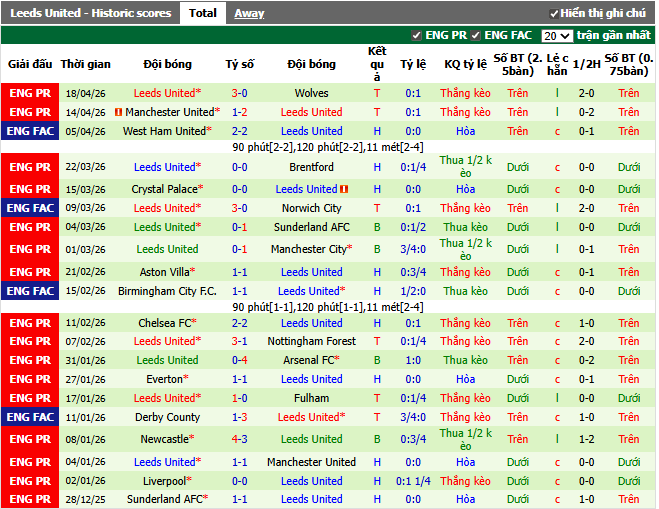659x509 pixels.
Task: Uncheck the ENG PR league filter checkbox
Action: tap(417, 35)
